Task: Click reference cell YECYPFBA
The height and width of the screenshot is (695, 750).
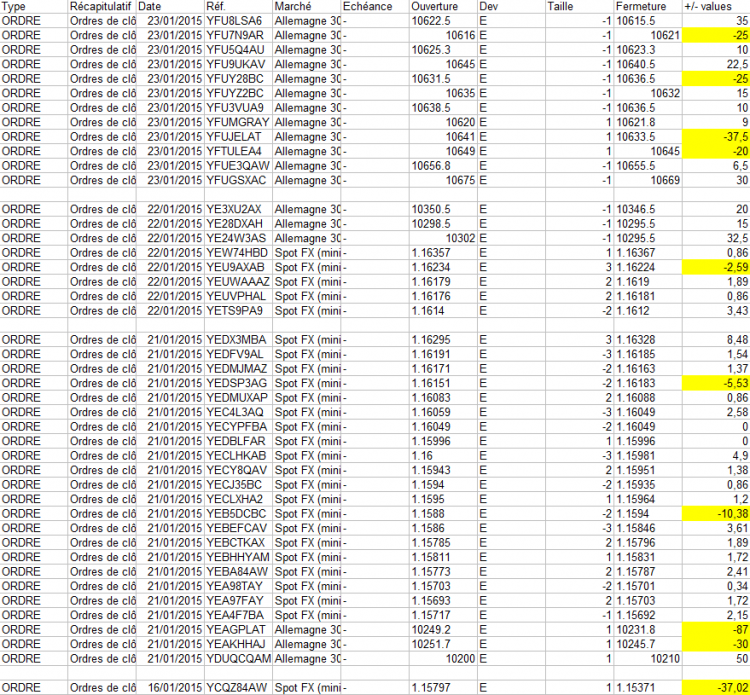Action: pos(239,427)
